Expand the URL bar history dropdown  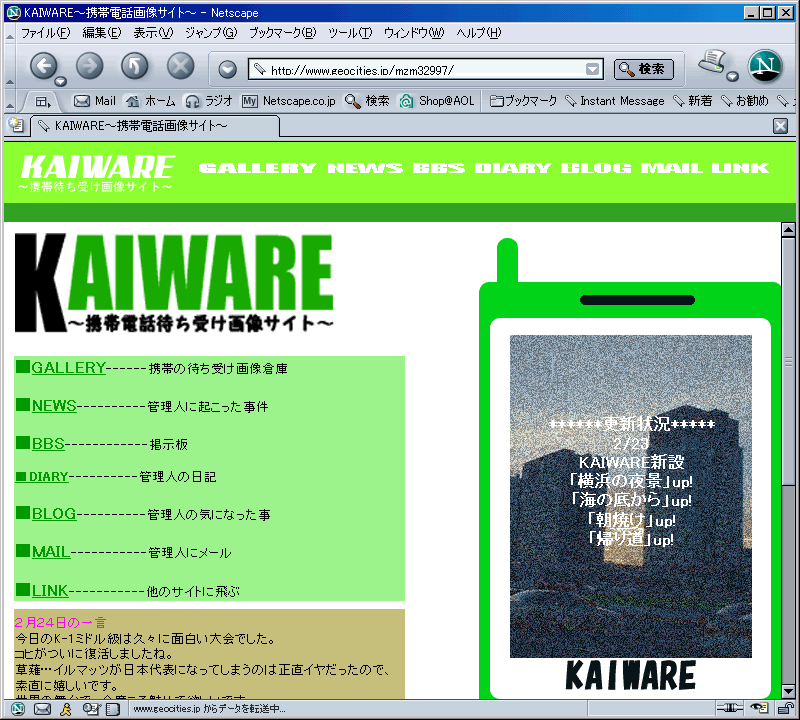(592, 69)
